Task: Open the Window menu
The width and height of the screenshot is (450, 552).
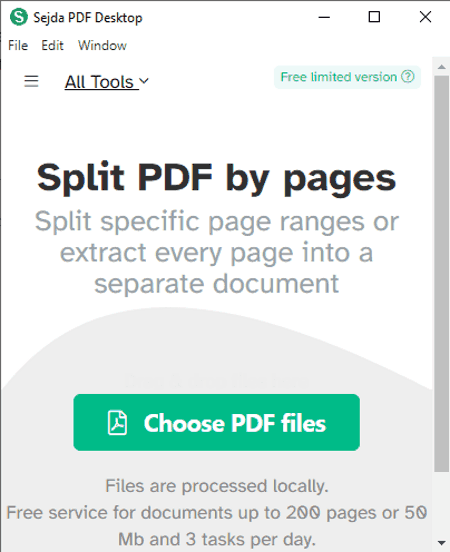Action: [102, 45]
